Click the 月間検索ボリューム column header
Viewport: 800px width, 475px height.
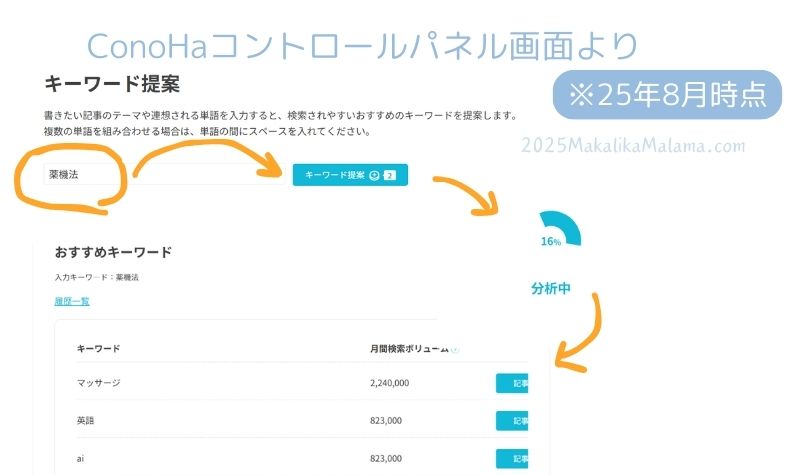click(x=408, y=349)
